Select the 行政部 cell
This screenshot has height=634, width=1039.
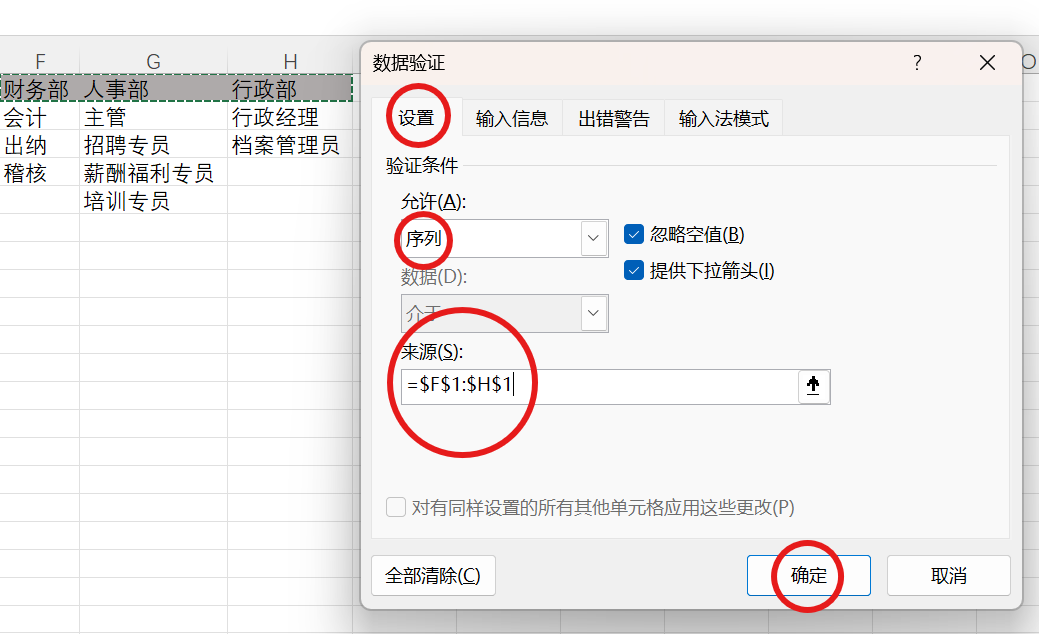coord(290,88)
